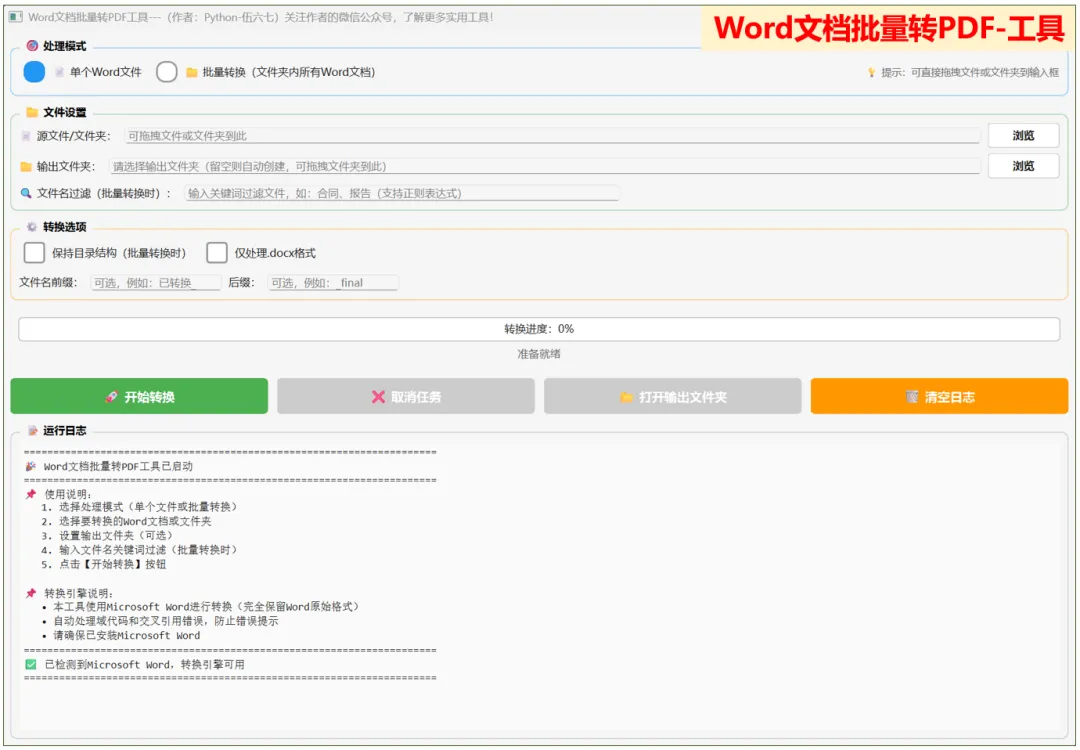Click the 文件设置 section folder icon
The width and height of the screenshot is (1080, 750).
click(x=32, y=112)
